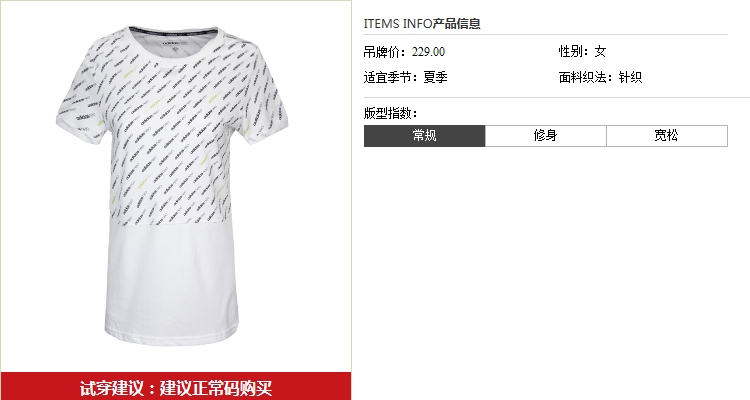Click the 性别: 女 gender field
The width and height of the screenshot is (750, 400).
(583, 51)
